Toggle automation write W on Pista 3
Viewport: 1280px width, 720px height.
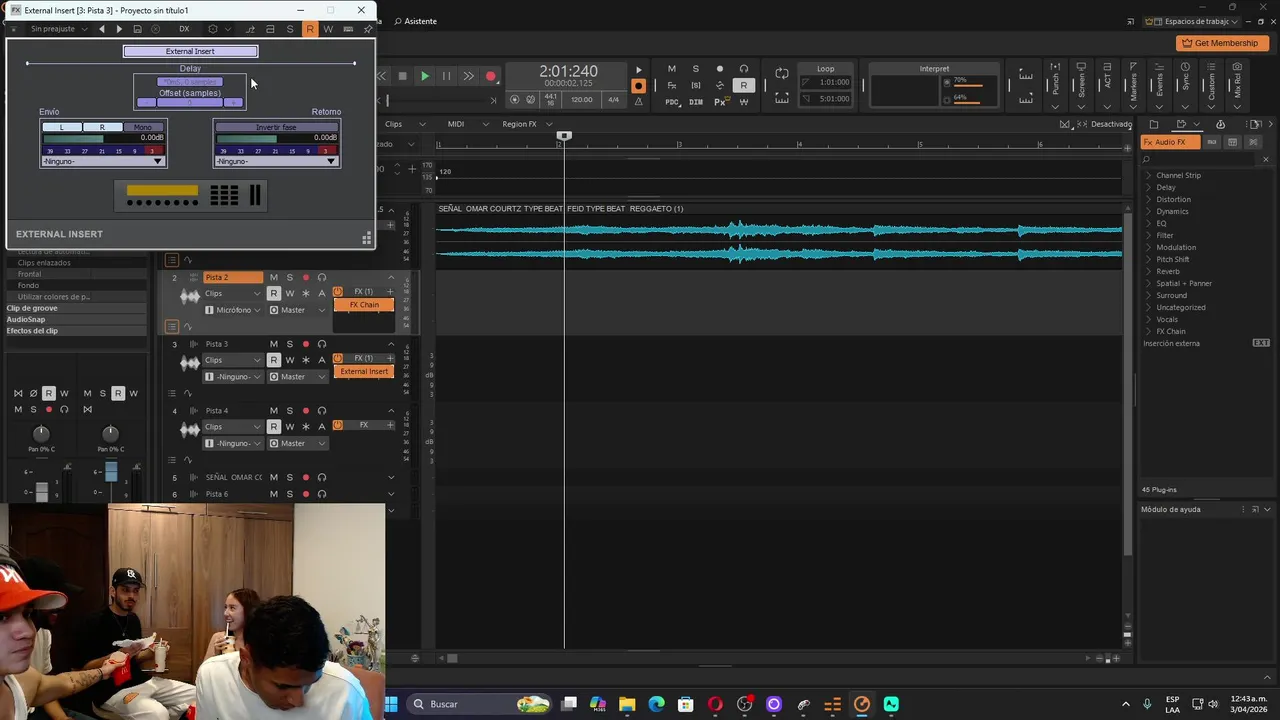[290, 360]
